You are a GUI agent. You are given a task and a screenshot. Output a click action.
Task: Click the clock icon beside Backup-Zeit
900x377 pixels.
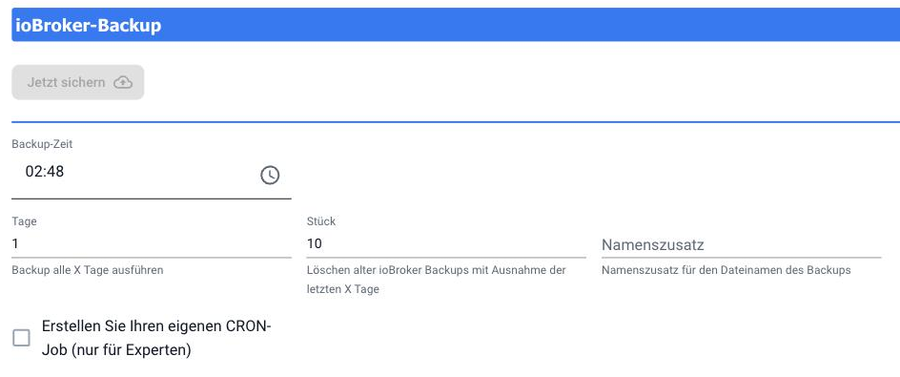(x=270, y=175)
